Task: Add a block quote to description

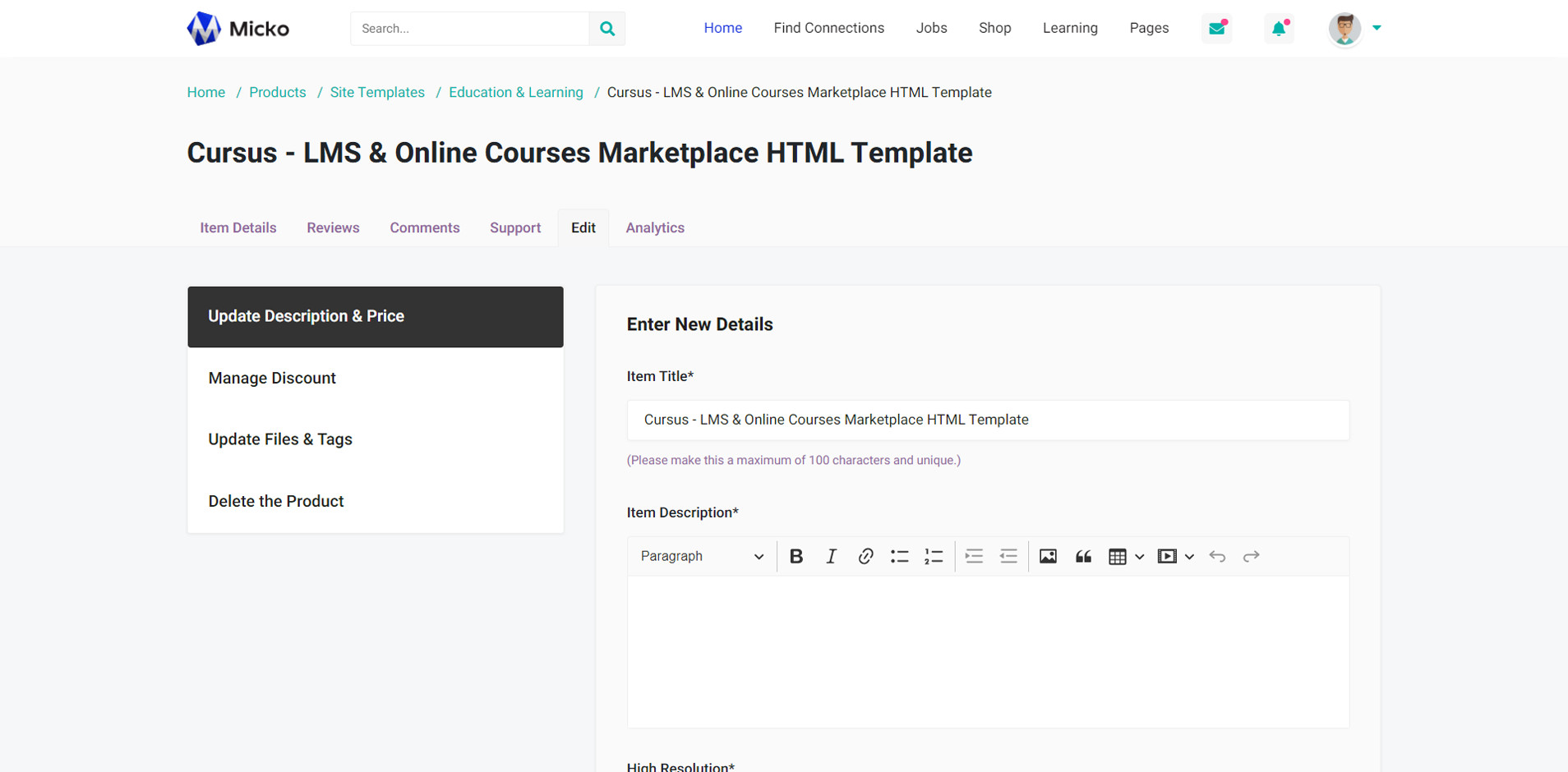Action: pos(1083,557)
